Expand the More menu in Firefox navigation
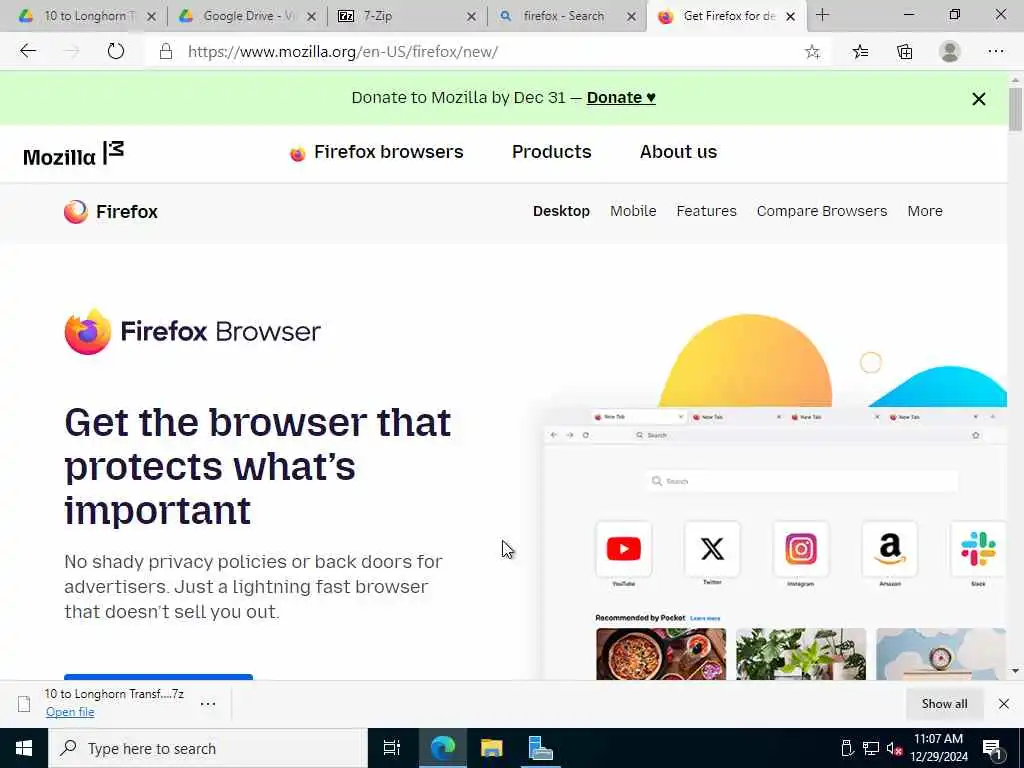Image resolution: width=1024 pixels, height=768 pixels. coord(925,211)
